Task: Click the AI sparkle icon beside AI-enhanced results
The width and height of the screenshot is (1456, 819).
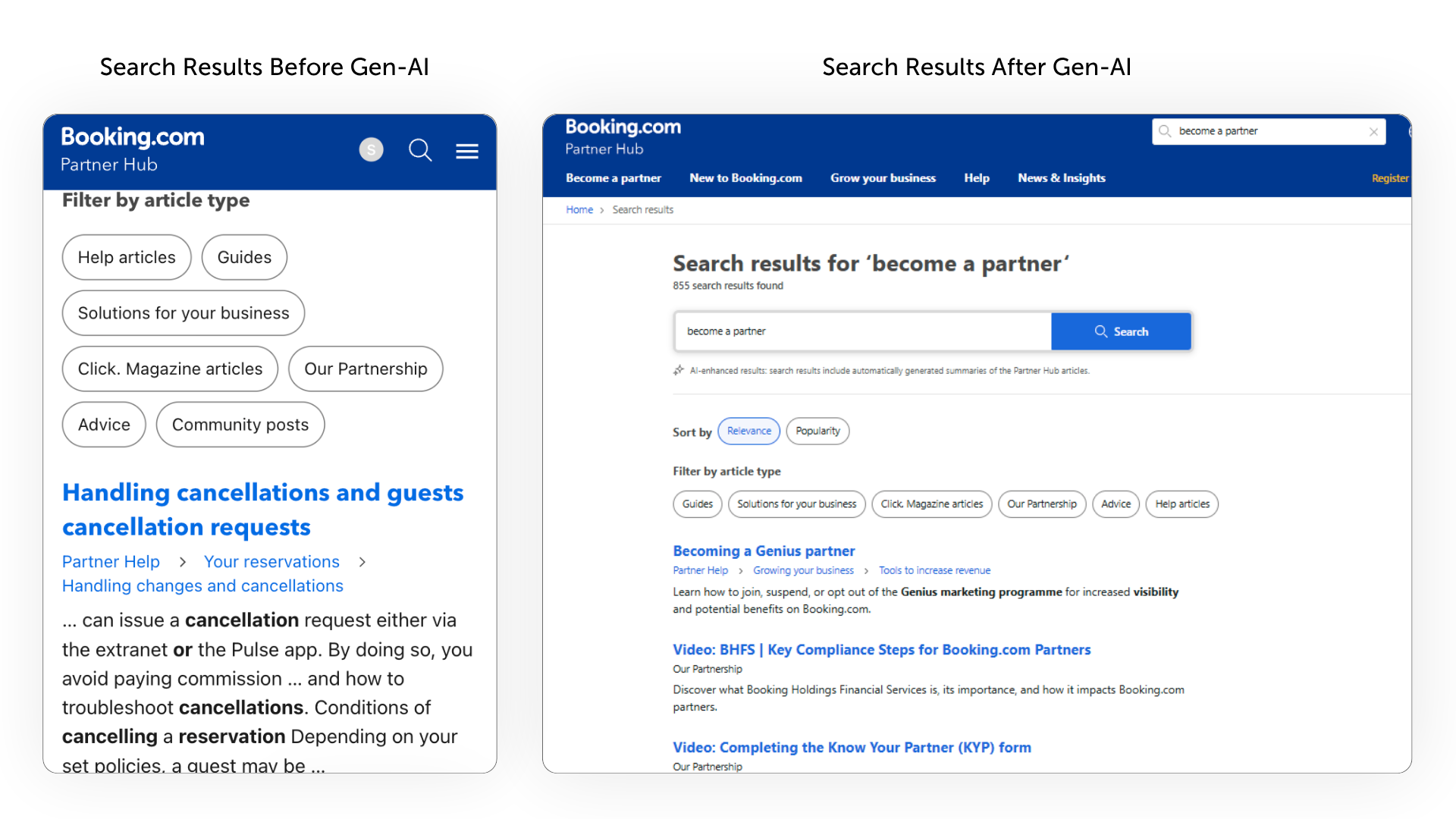Action: pyautogui.click(x=679, y=371)
